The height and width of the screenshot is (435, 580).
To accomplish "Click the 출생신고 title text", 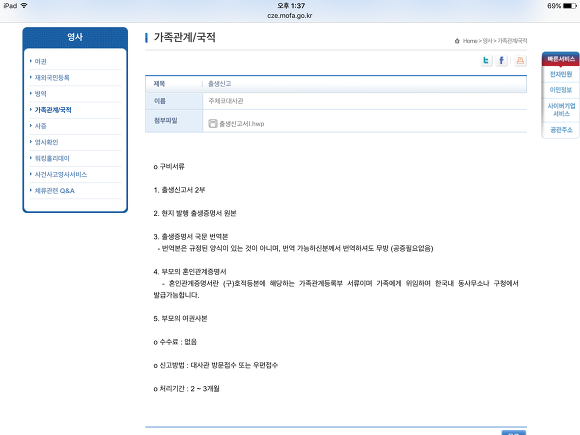I will [x=220, y=84].
